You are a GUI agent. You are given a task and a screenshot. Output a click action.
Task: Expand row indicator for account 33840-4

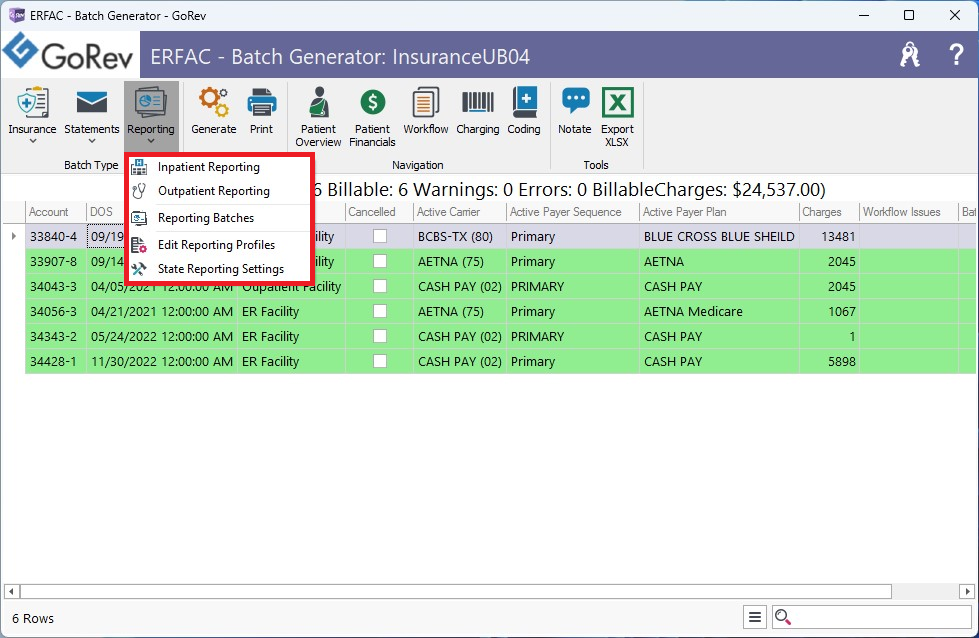pos(13,236)
